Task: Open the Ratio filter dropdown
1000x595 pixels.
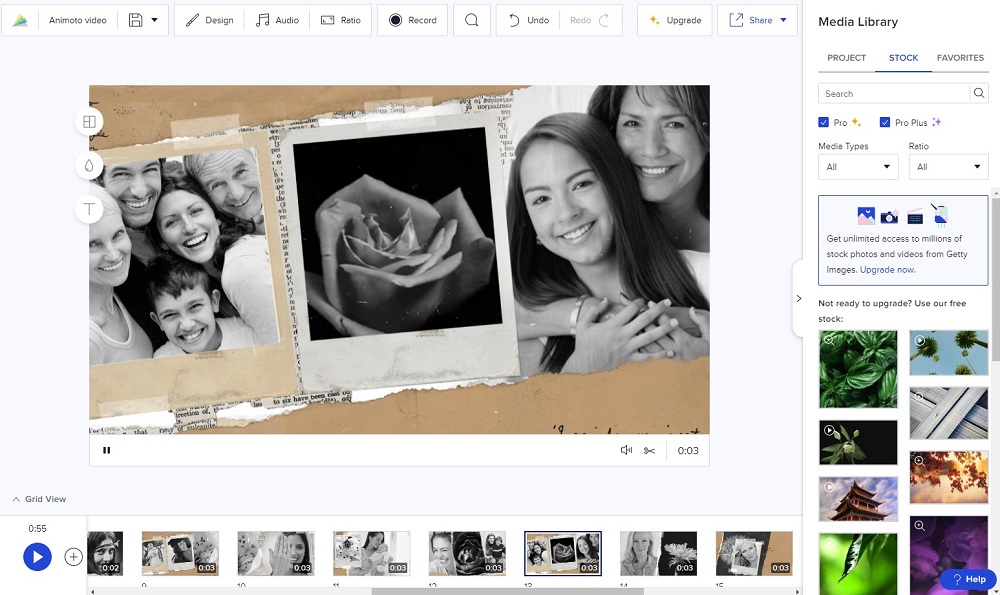Action: (x=948, y=167)
